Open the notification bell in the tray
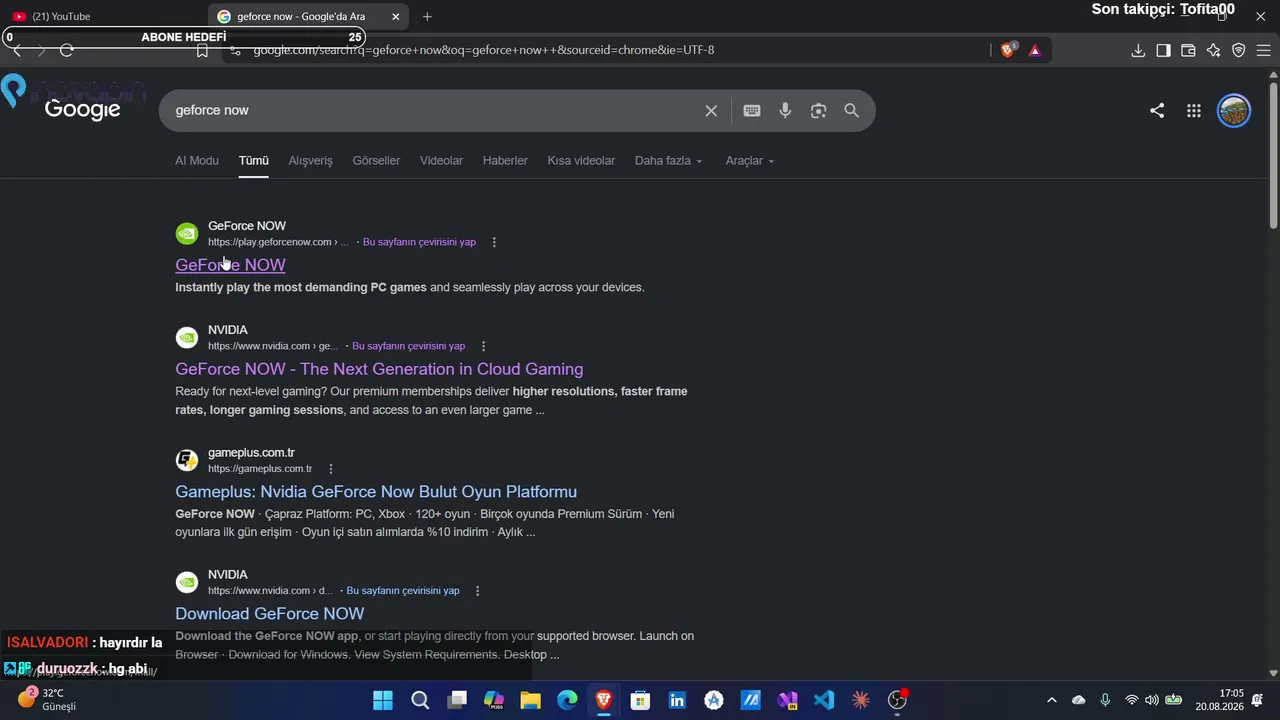The width and height of the screenshot is (1280, 720). pos(1258,700)
